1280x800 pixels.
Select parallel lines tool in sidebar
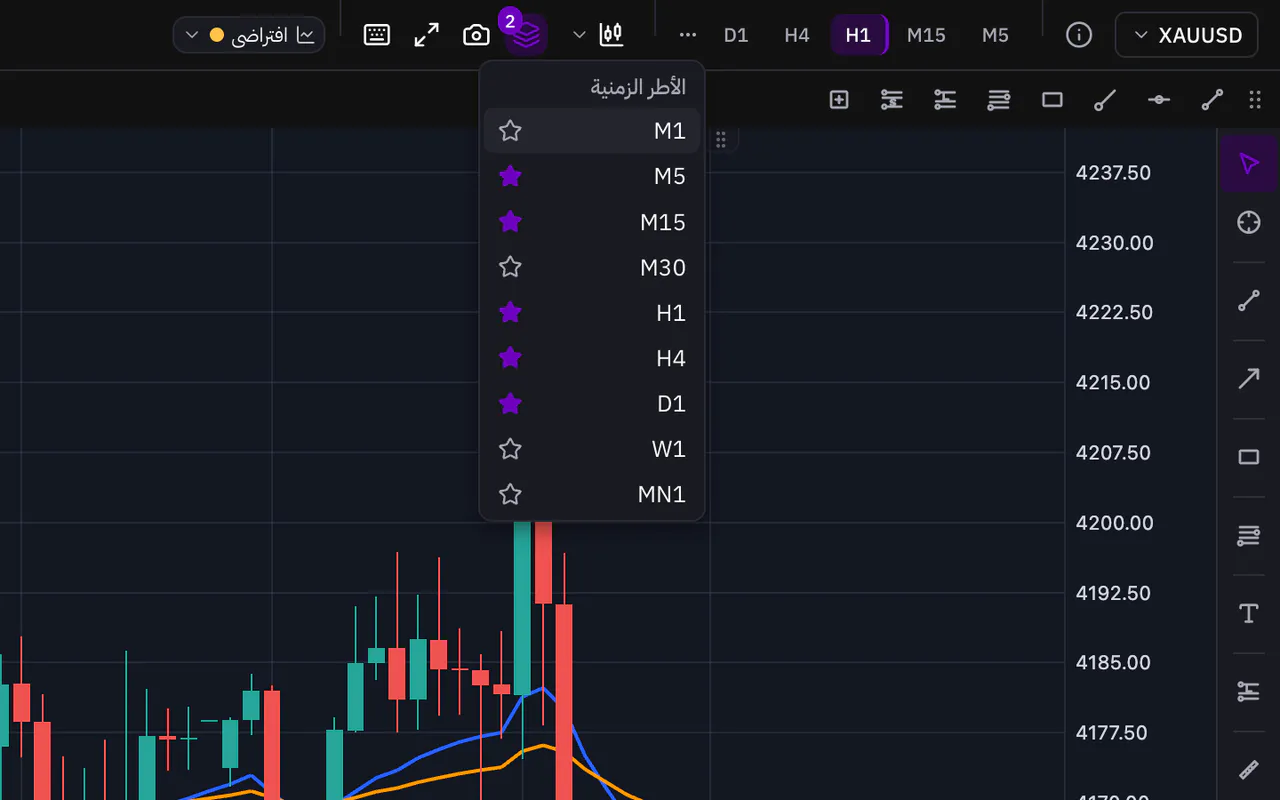pyautogui.click(x=1248, y=535)
